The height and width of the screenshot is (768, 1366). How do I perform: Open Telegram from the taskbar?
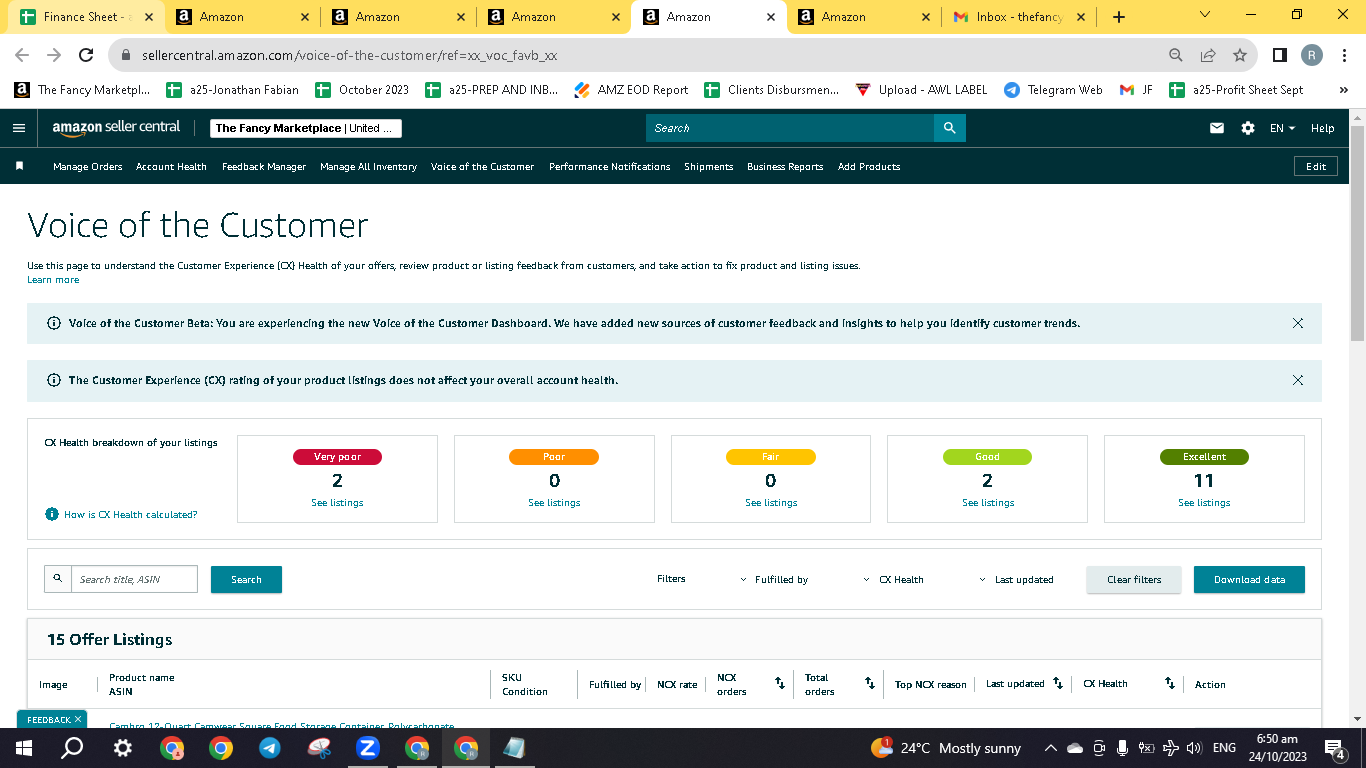coord(269,748)
